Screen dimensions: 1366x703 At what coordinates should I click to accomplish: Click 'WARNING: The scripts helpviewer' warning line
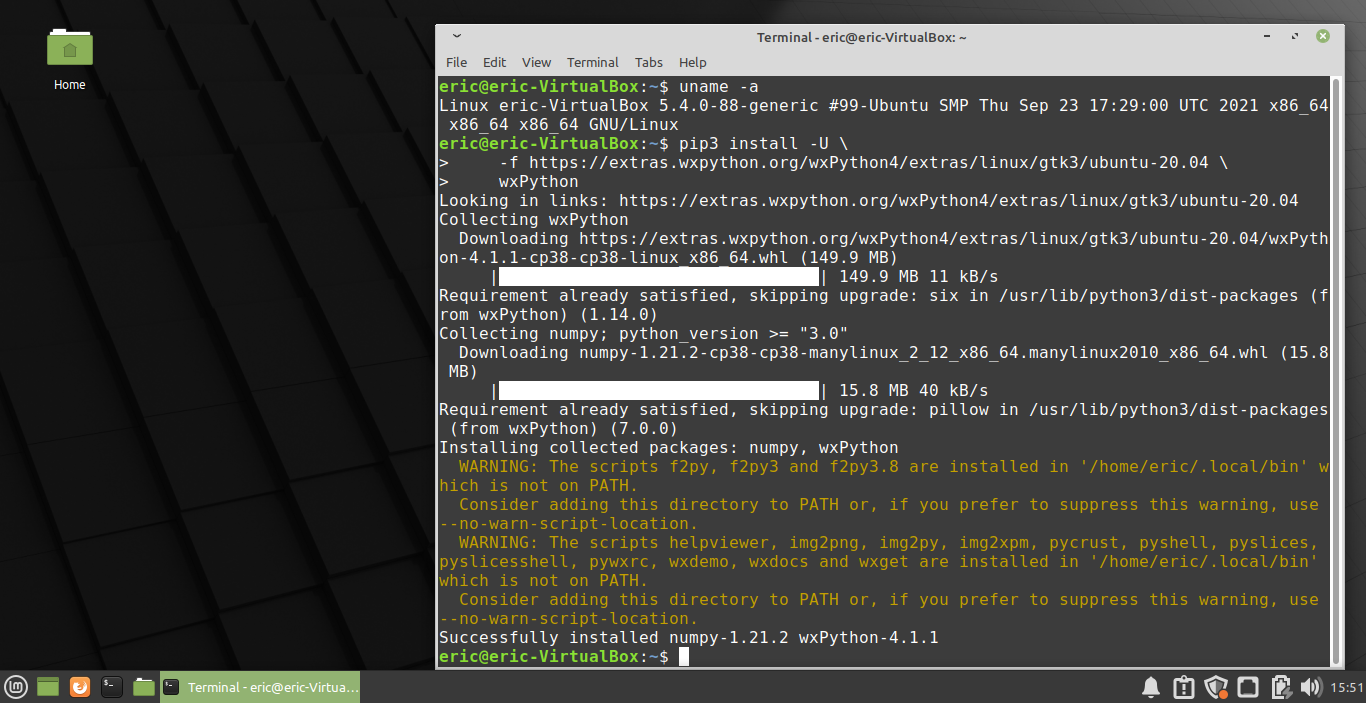(889, 543)
